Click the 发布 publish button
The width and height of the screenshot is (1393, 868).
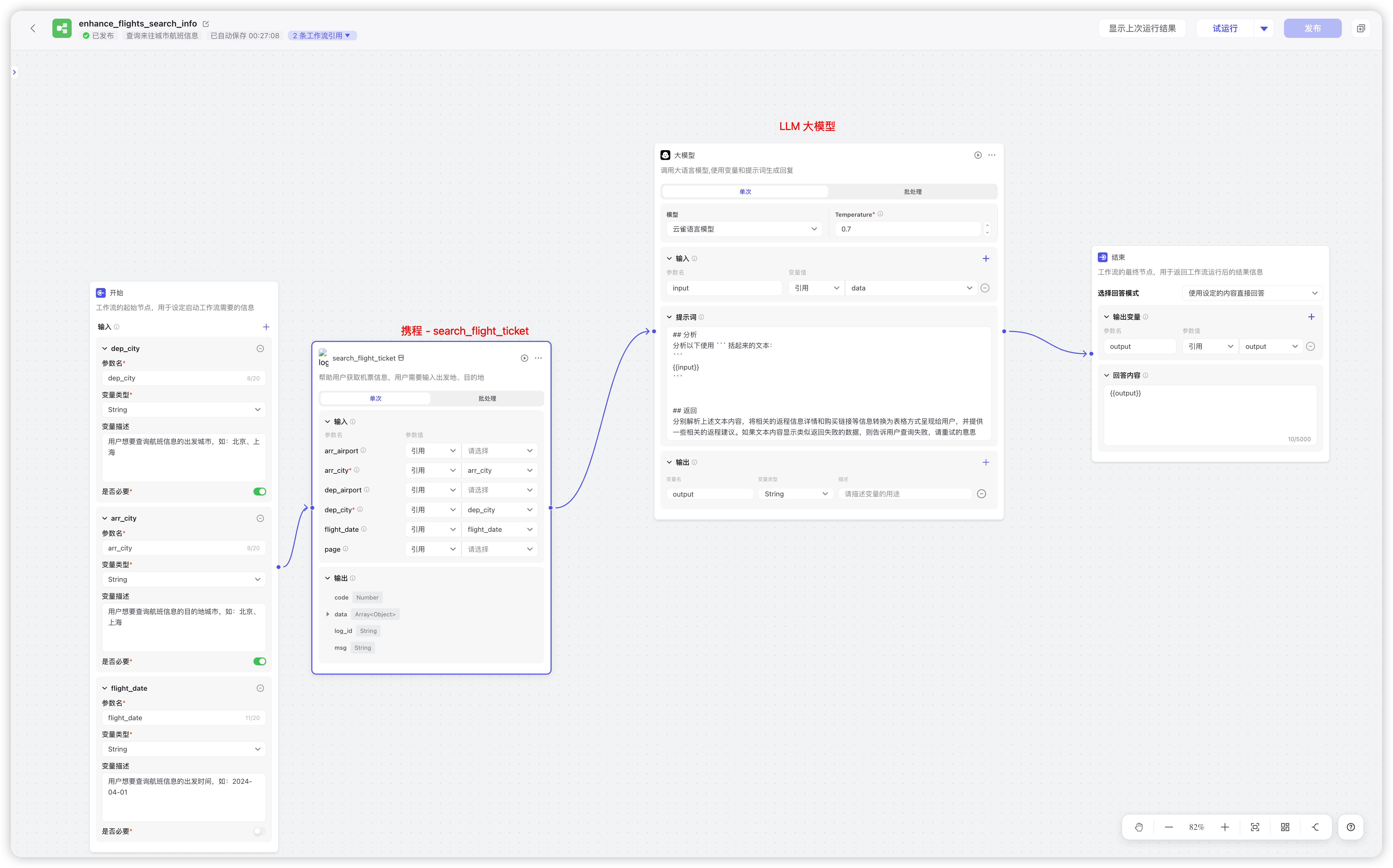click(1312, 28)
